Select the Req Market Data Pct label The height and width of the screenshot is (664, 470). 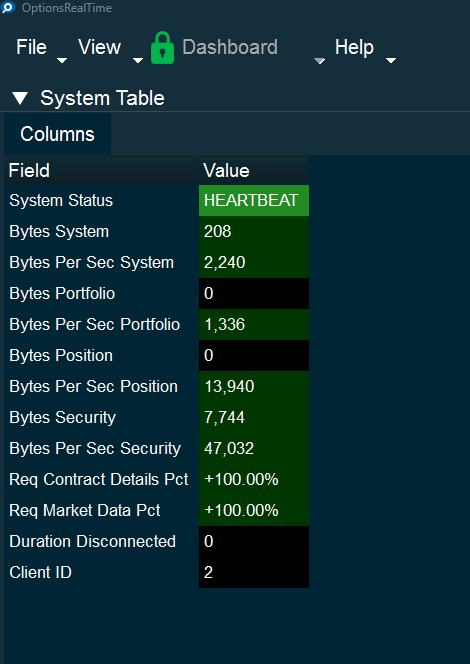pos(85,510)
